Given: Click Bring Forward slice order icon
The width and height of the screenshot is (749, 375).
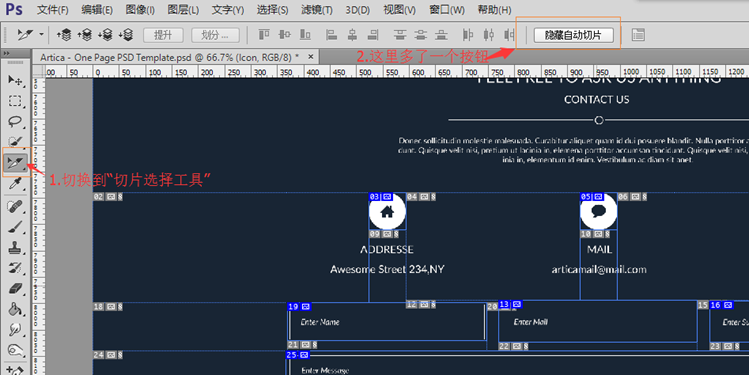Looking at the screenshot, I should (x=85, y=34).
